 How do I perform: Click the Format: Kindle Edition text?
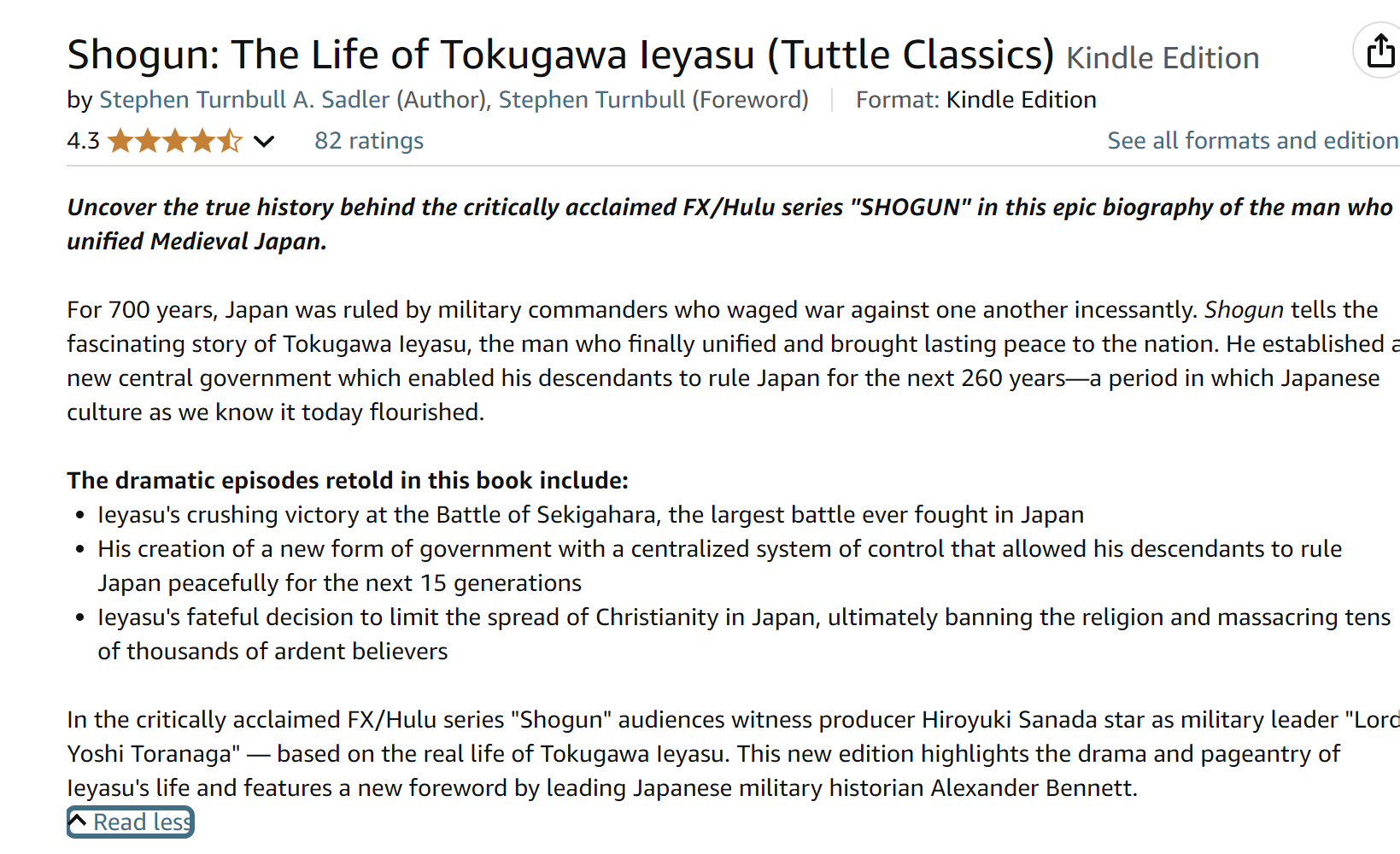click(x=975, y=100)
